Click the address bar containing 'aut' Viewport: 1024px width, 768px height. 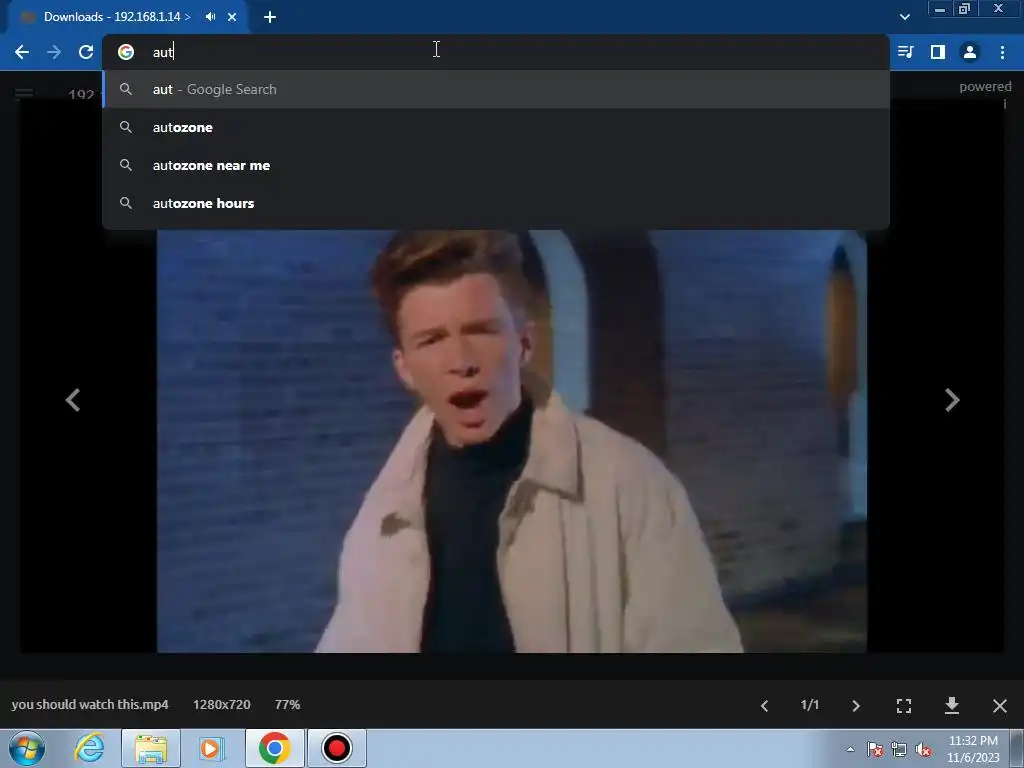(x=496, y=52)
